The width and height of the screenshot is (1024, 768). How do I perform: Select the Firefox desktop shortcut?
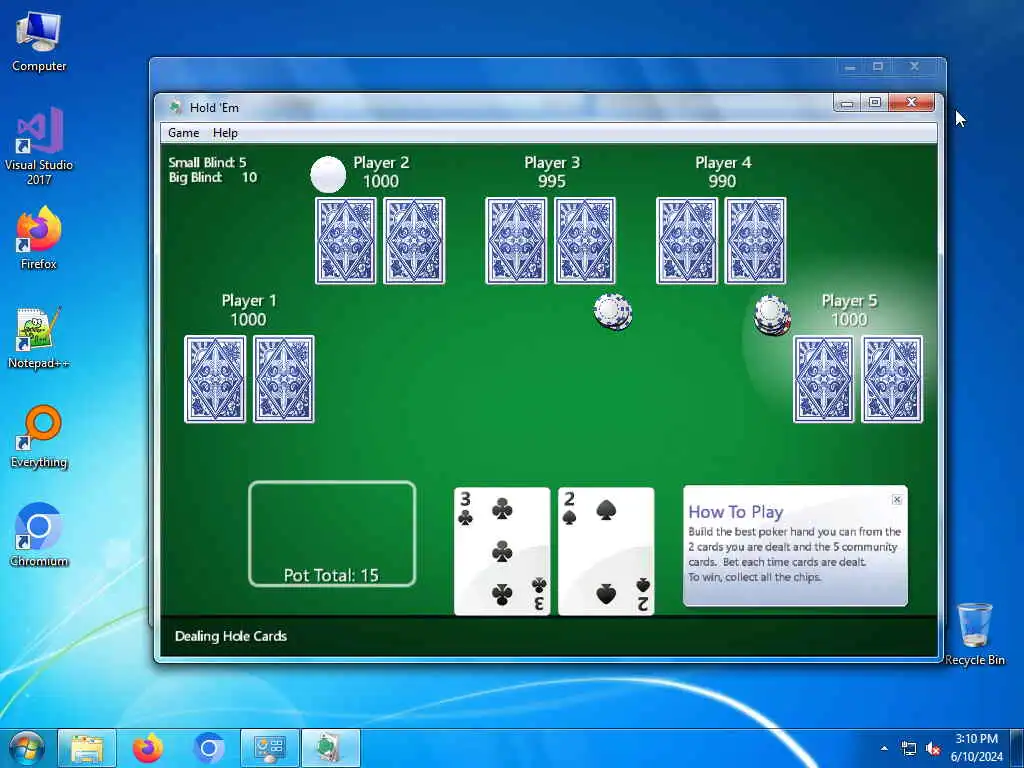click(x=39, y=238)
